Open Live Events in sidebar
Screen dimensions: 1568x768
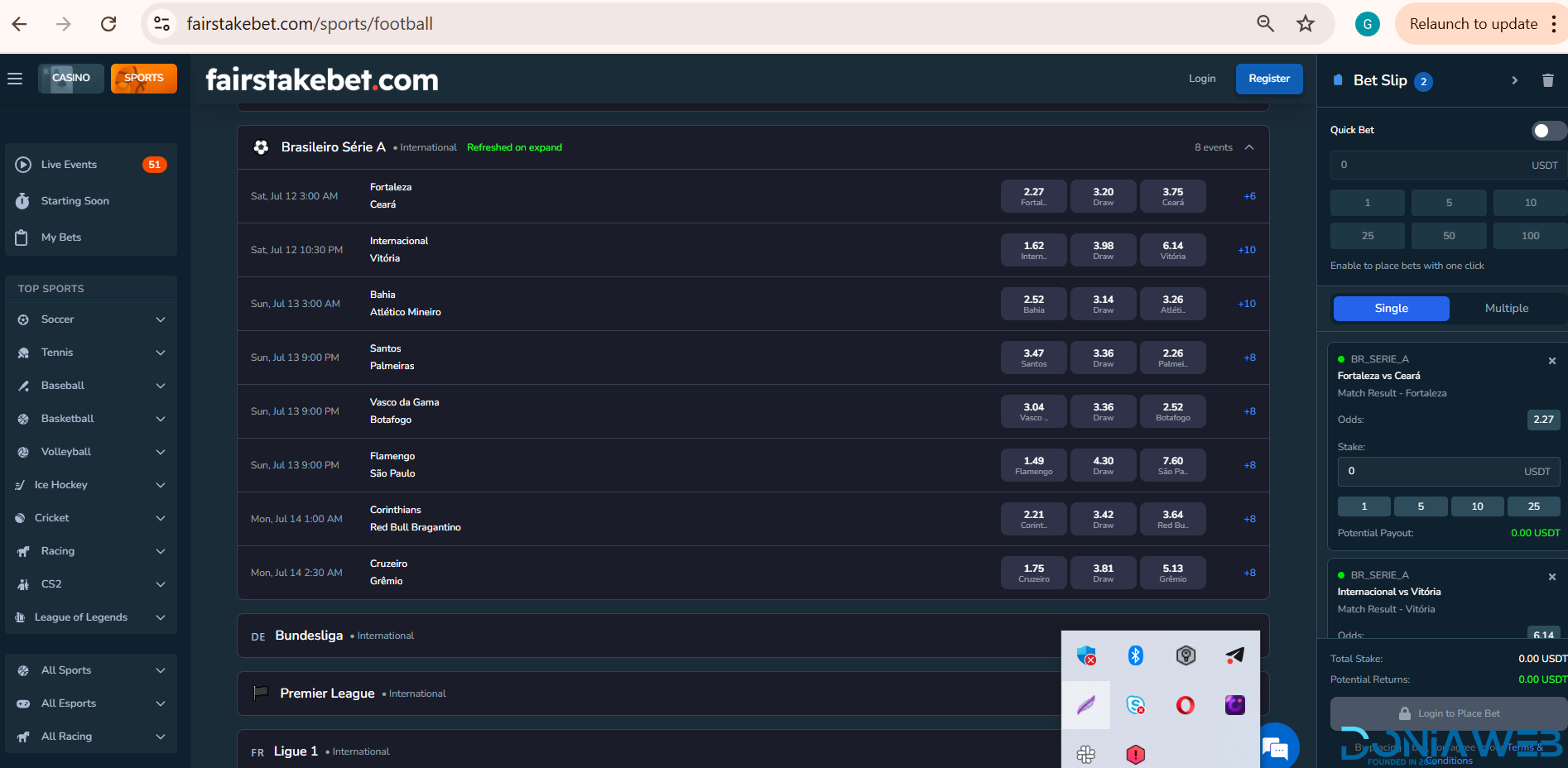coord(91,165)
